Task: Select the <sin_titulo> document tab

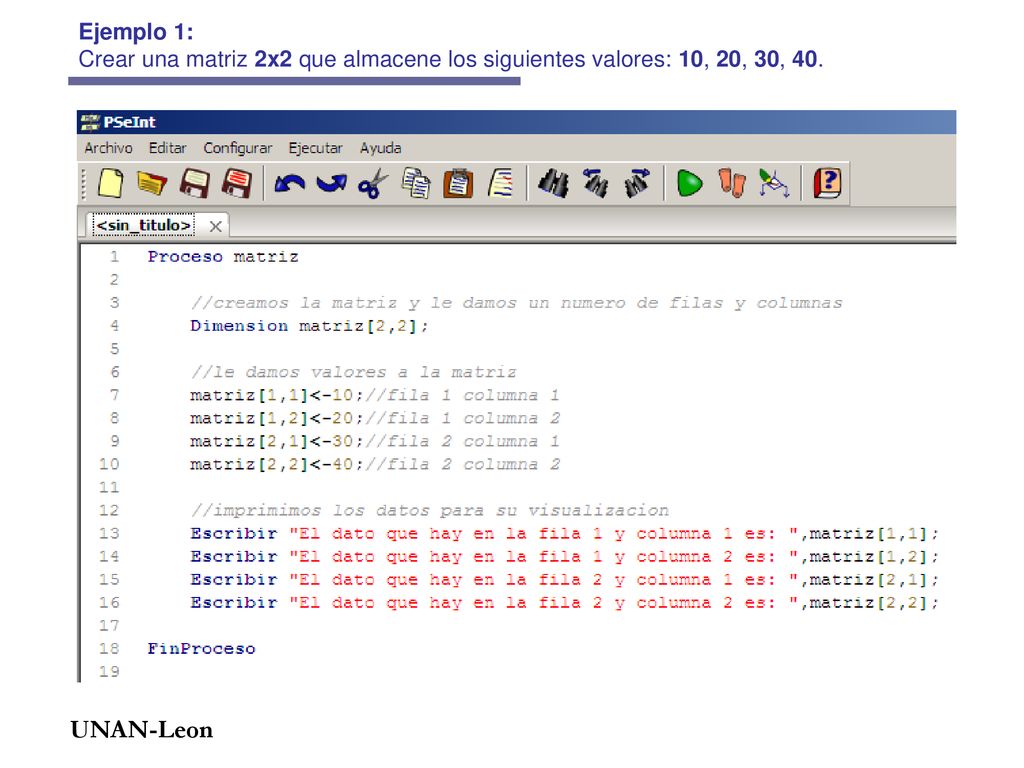Action: point(144,225)
